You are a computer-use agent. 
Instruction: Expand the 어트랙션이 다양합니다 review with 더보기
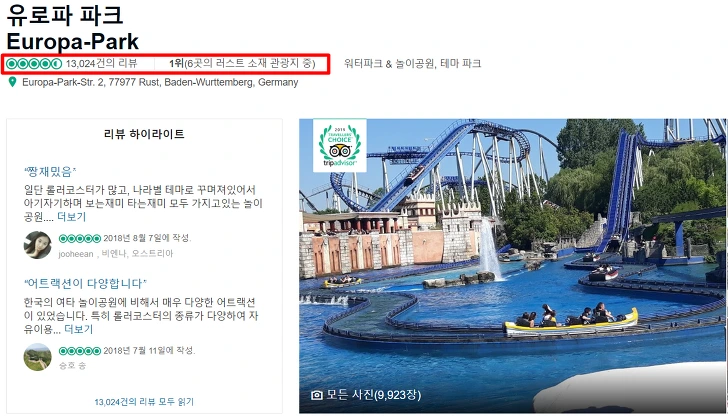tap(78, 329)
